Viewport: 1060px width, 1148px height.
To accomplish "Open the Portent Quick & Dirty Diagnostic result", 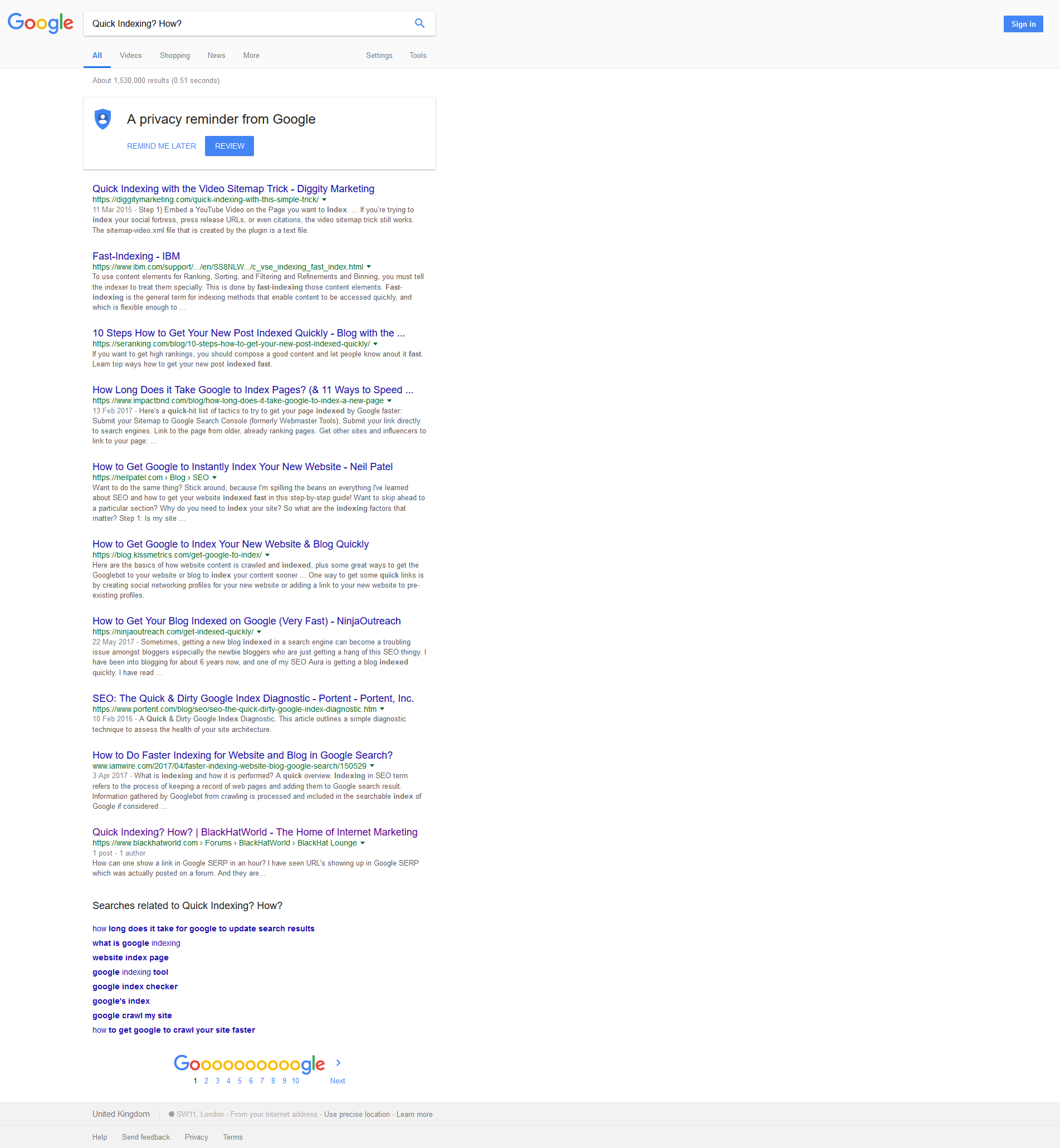I will pyautogui.click(x=253, y=698).
